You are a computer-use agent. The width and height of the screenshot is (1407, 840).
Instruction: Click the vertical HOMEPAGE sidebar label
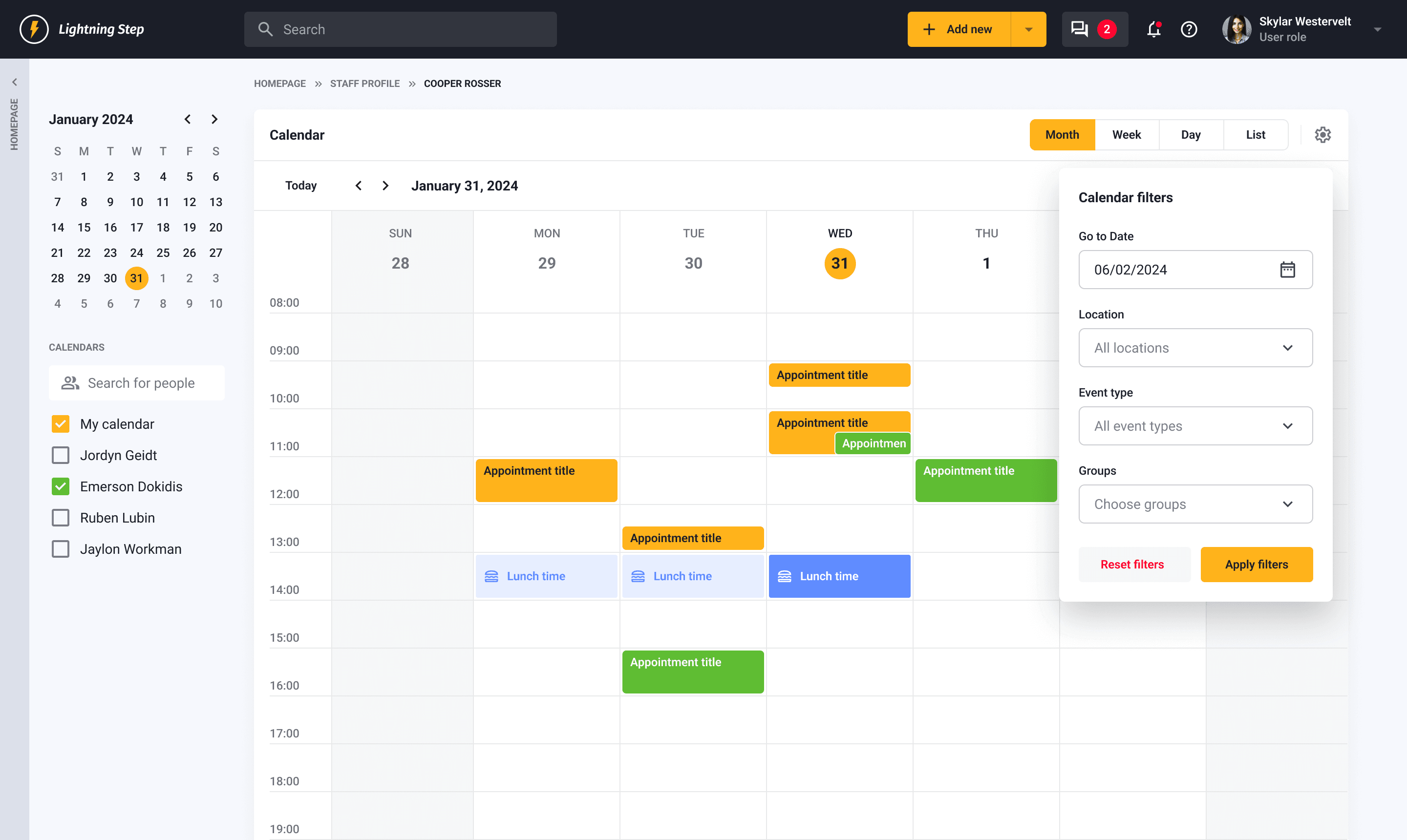click(x=14, y=124)
